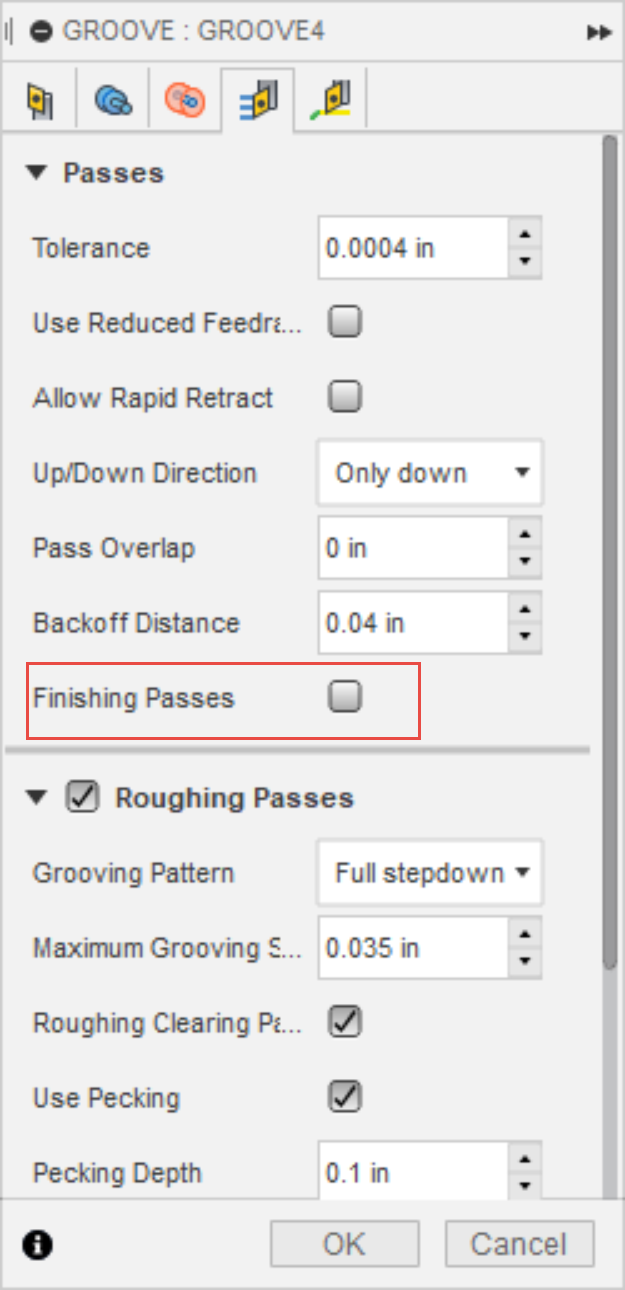Open the Grooving Pattern dropdown

click(429, 872)
